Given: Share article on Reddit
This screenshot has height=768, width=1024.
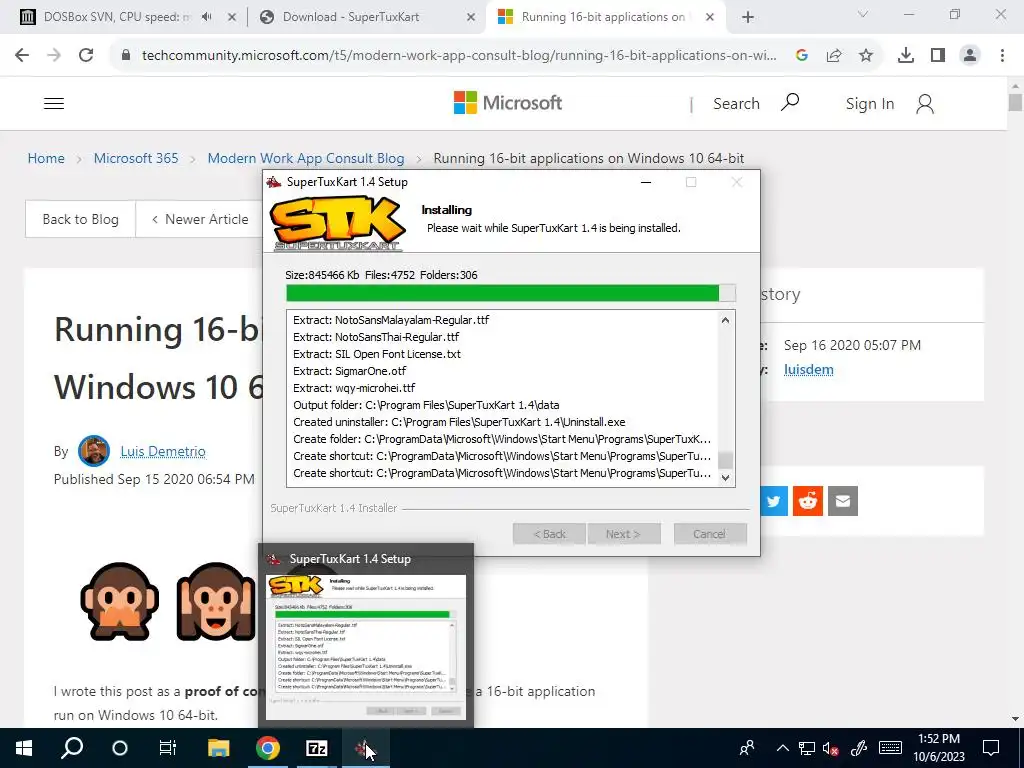Looking at the screenshot, I should pos(808,501).
